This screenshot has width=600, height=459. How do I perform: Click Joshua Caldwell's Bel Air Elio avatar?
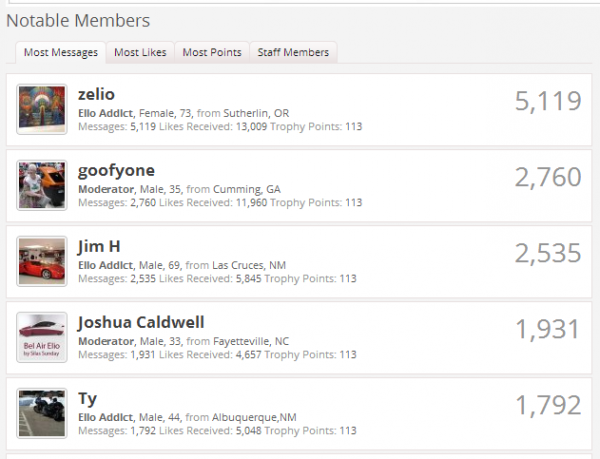coord(42,337)
